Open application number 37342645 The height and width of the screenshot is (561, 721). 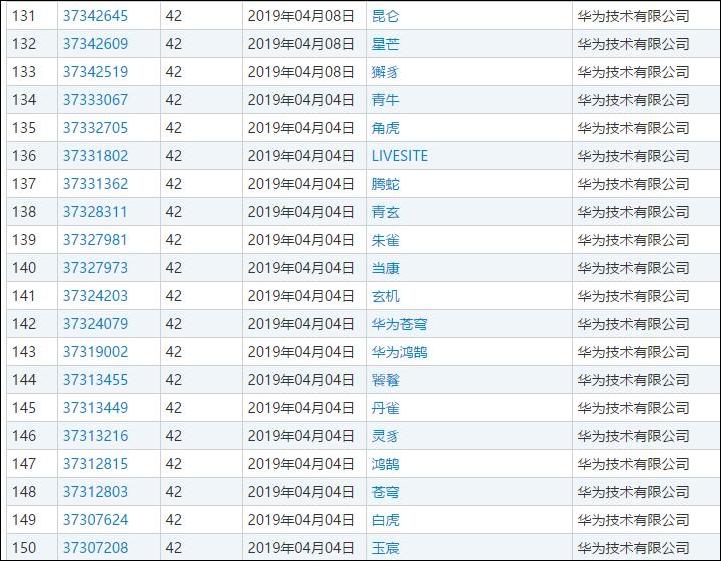(95, 16)
